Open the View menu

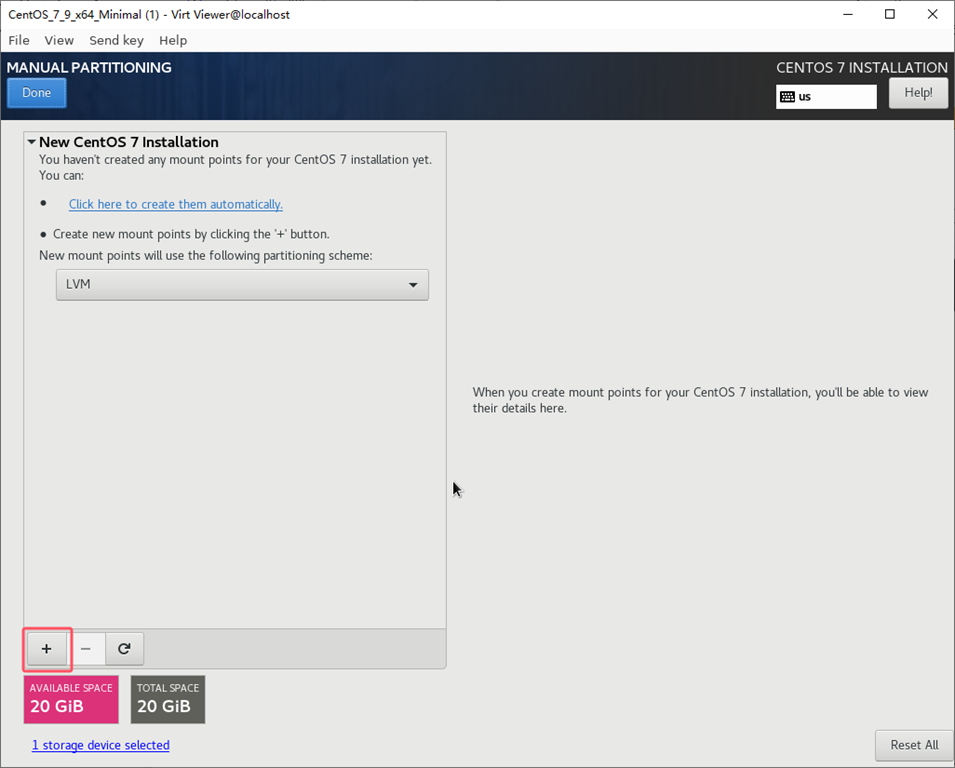pos(59,40)
